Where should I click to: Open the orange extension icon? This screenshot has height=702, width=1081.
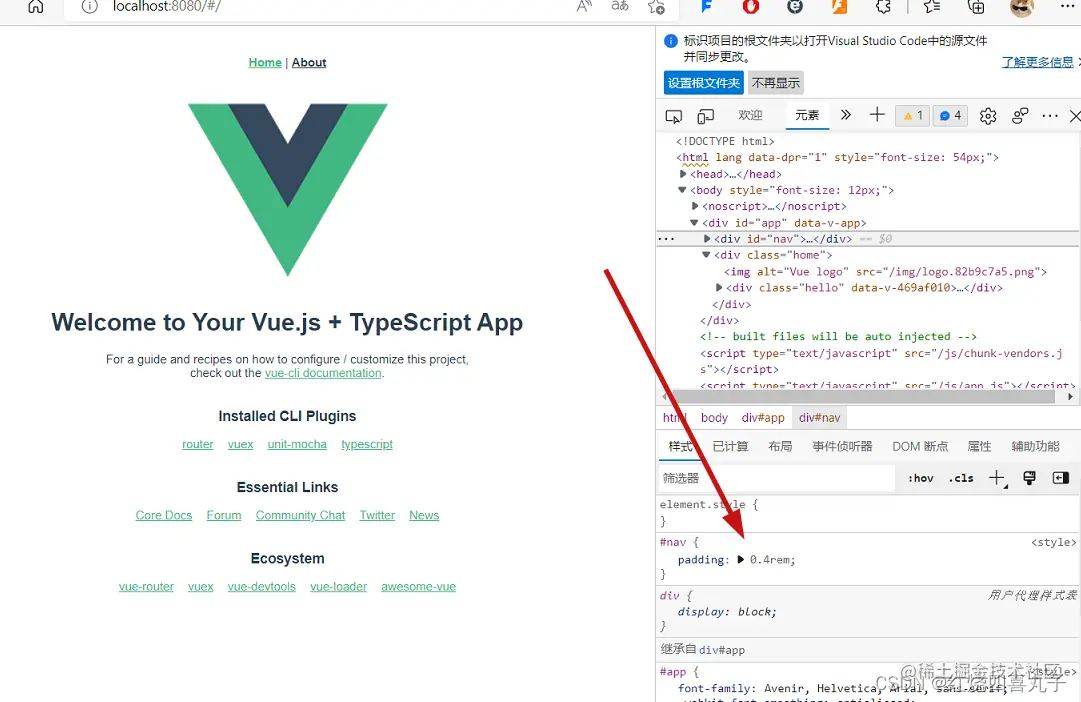839,7
